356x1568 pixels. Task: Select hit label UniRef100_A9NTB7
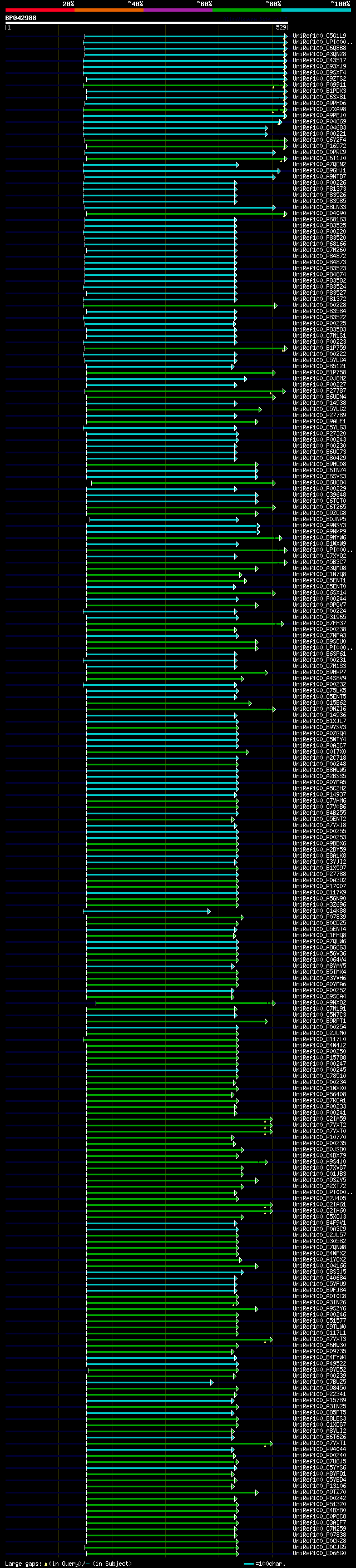(319, 176)
